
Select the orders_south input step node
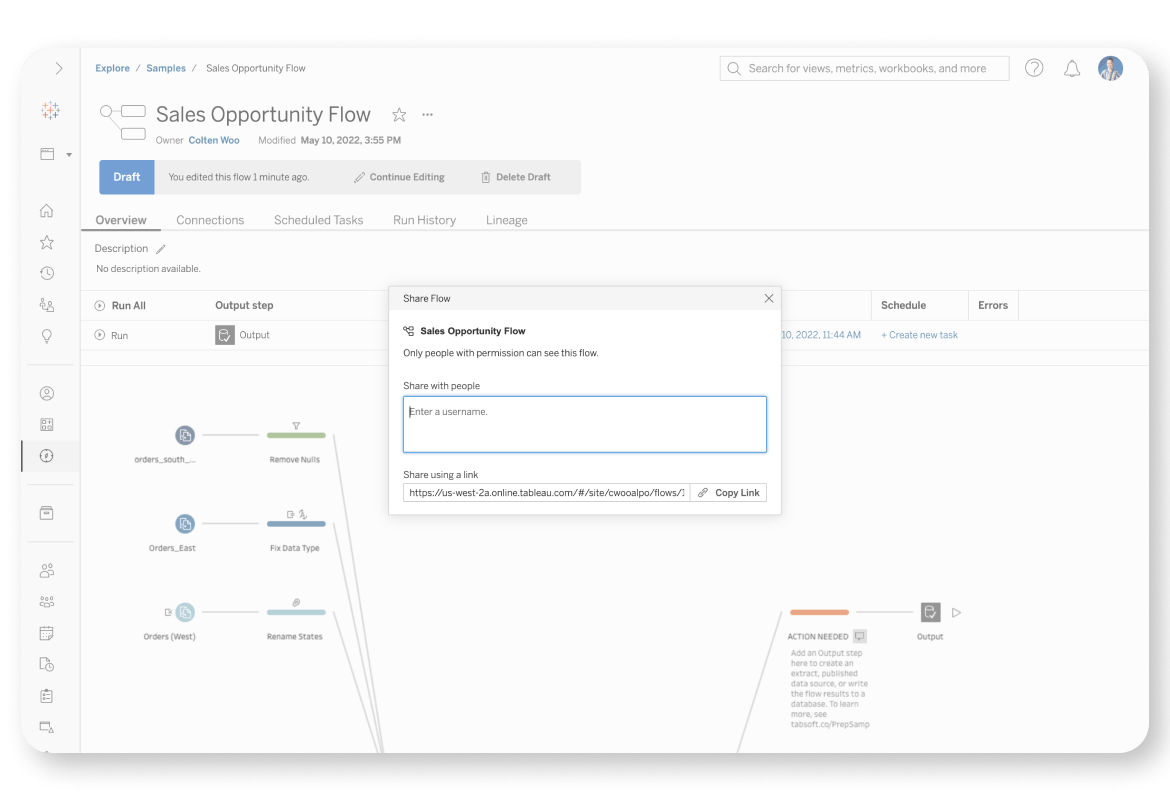coord(185,434)
